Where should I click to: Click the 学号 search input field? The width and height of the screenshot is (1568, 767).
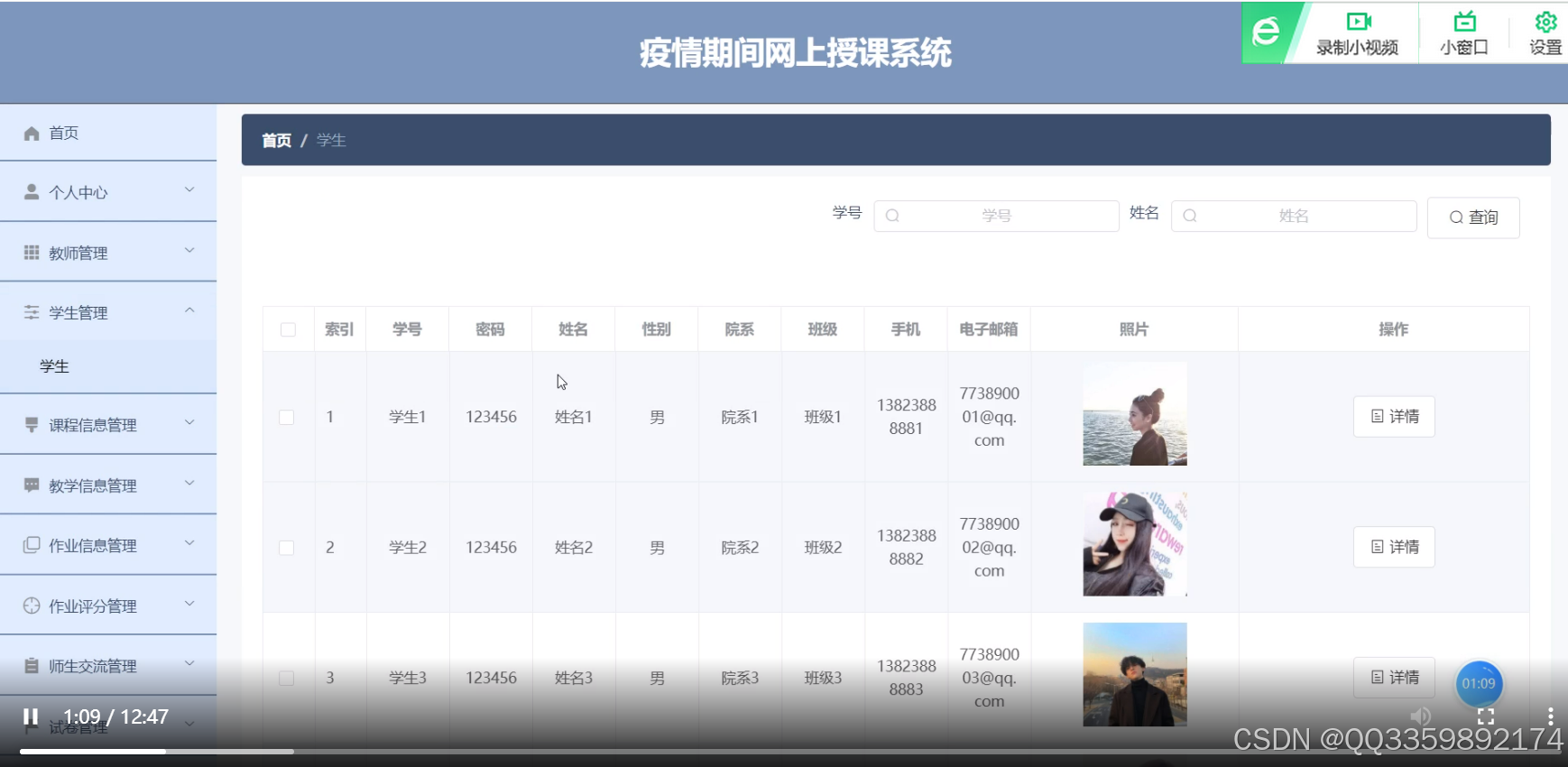[996, 216]
